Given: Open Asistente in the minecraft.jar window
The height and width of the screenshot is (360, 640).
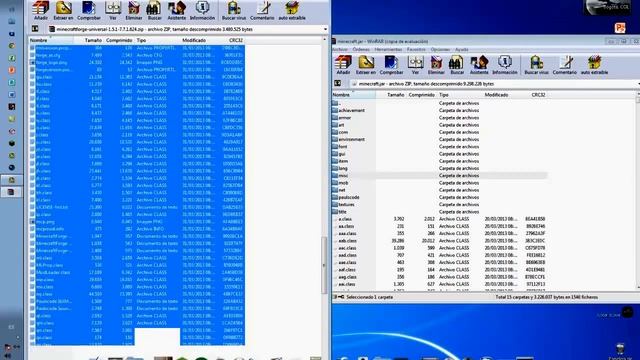Looking at the screenshot, I should pyautogui.click(x=479, y=65).
